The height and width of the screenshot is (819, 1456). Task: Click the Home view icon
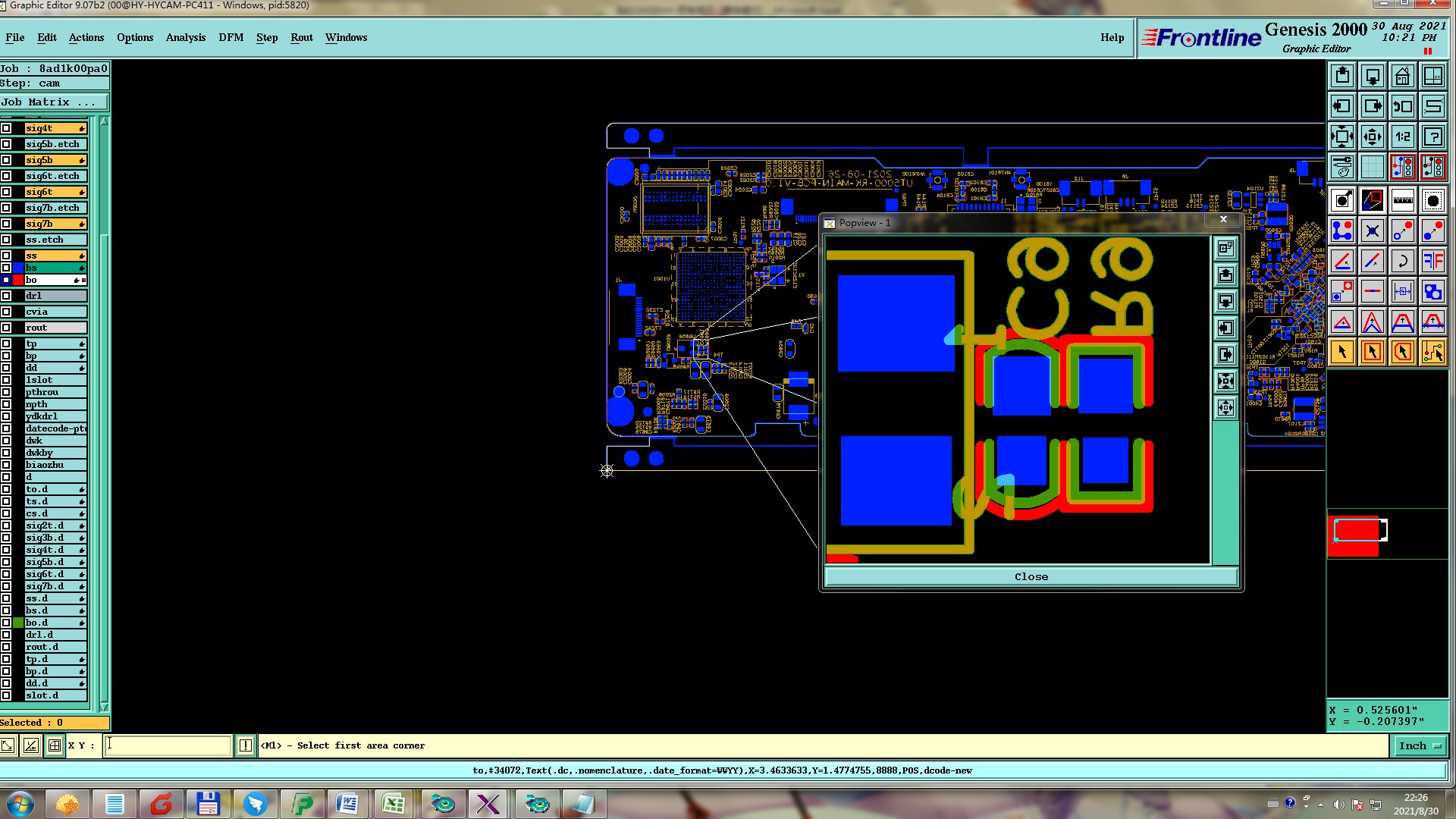(1402, 76)
